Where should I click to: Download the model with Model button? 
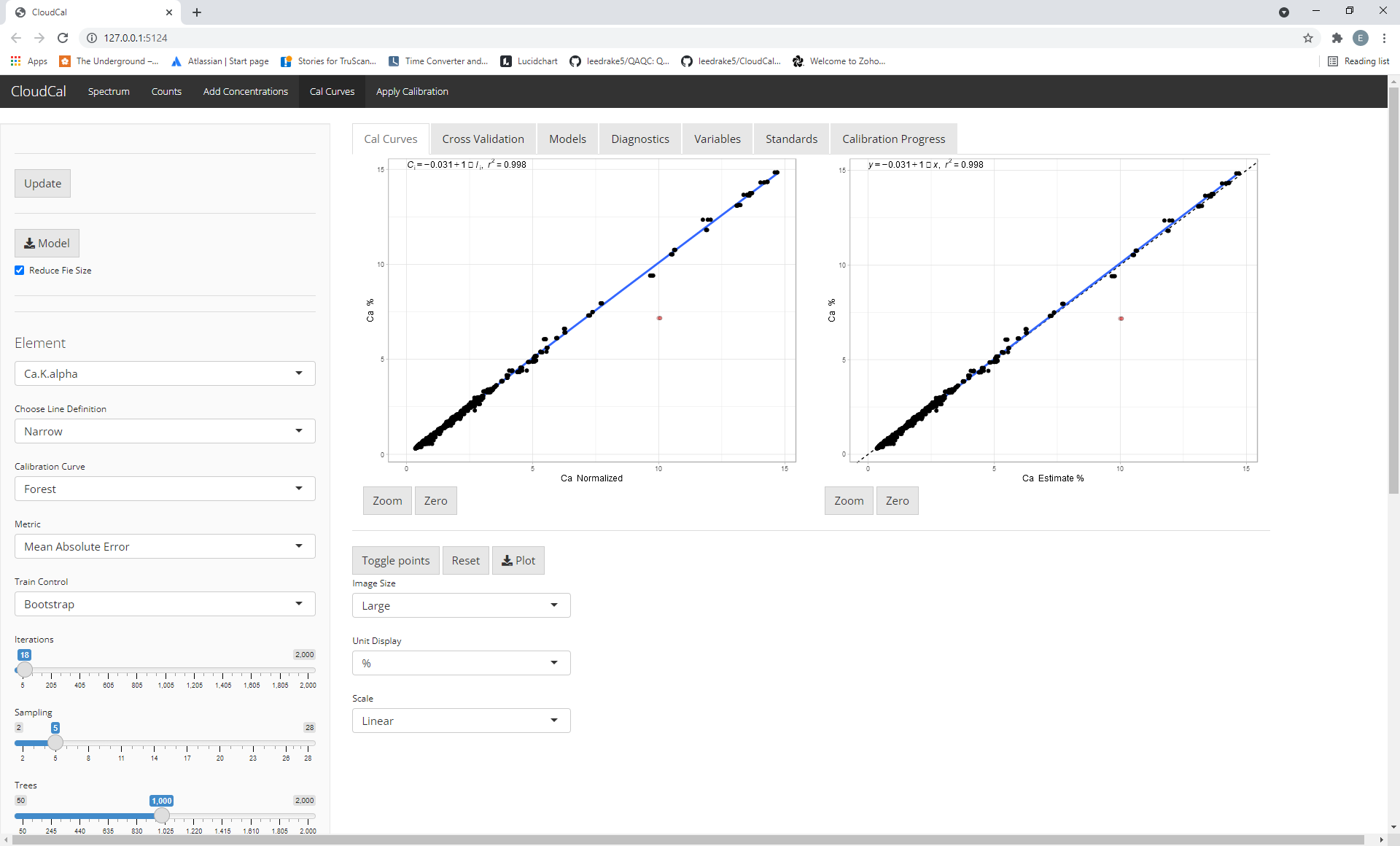pos(47,243)
